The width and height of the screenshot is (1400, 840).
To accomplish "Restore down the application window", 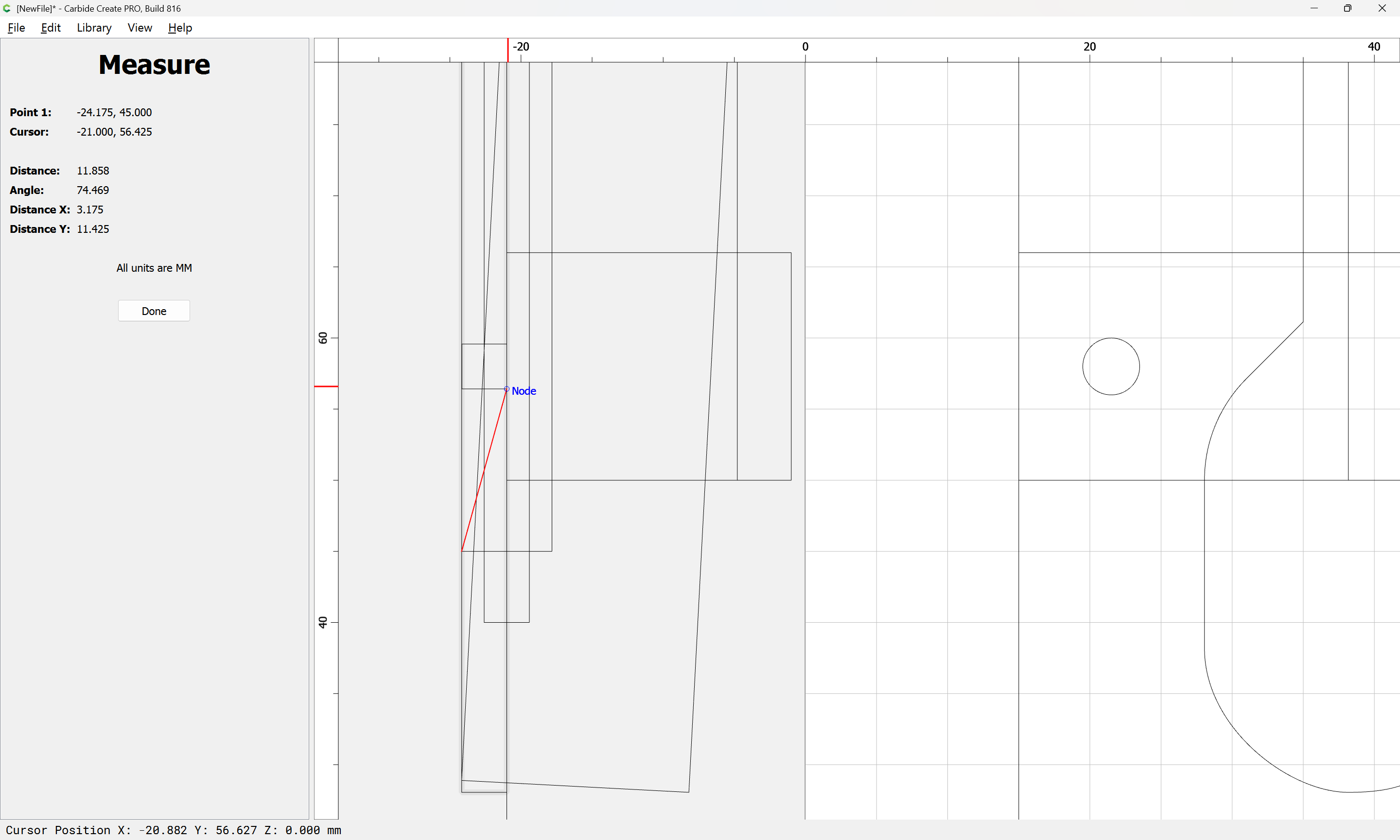I will click(1347, 8).
